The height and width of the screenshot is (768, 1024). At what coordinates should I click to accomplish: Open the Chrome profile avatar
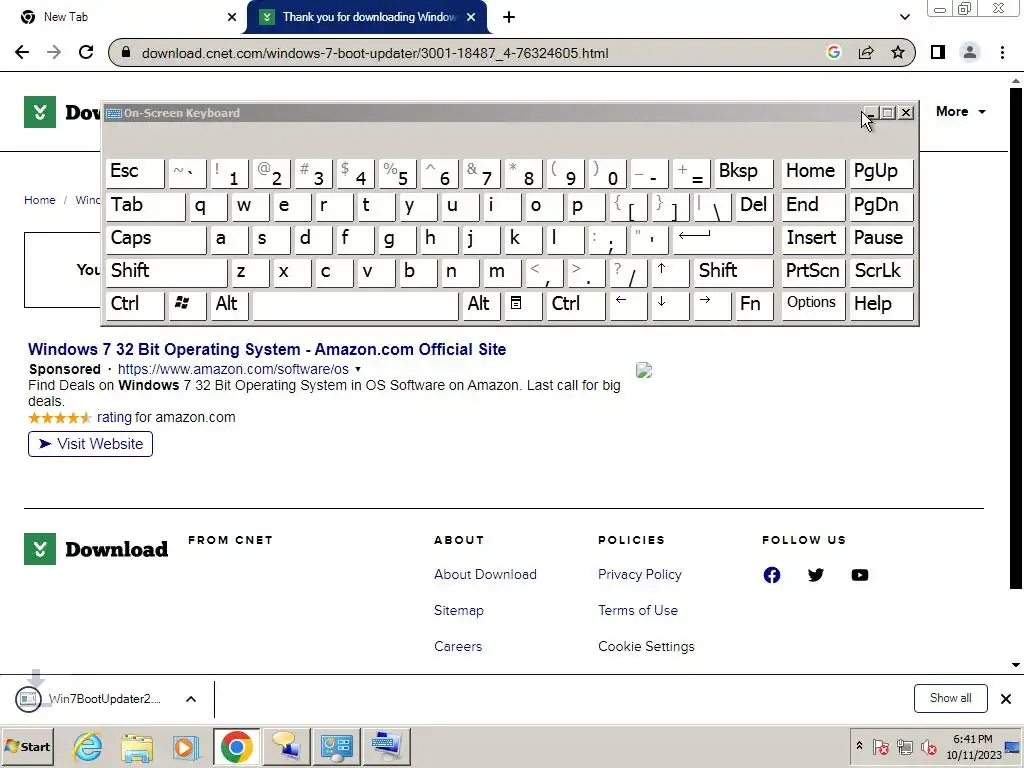970,52
